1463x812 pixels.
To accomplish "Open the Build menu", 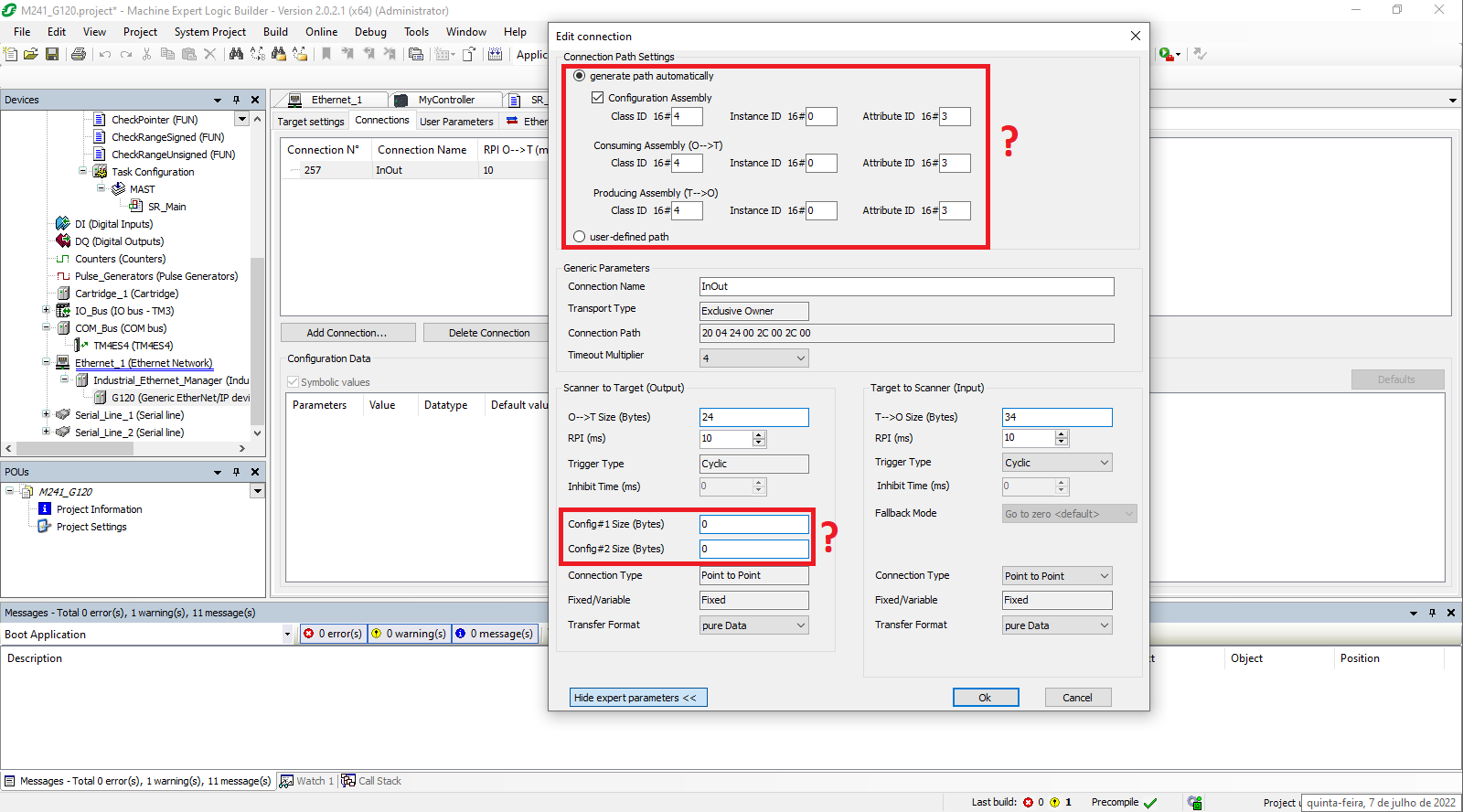I will pos(275,32).
